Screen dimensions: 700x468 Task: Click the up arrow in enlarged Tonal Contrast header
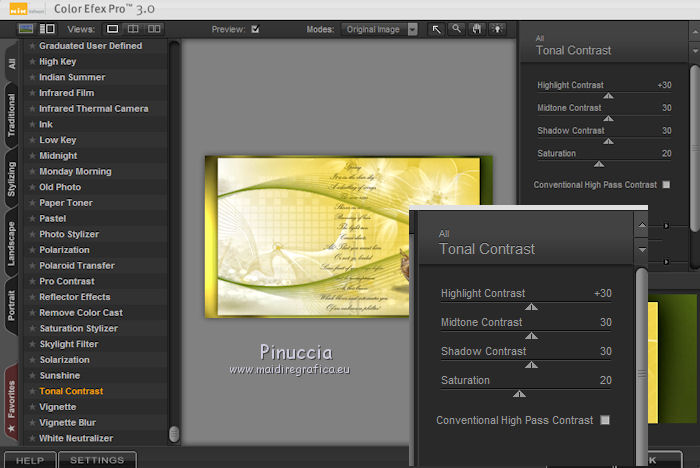642,224
